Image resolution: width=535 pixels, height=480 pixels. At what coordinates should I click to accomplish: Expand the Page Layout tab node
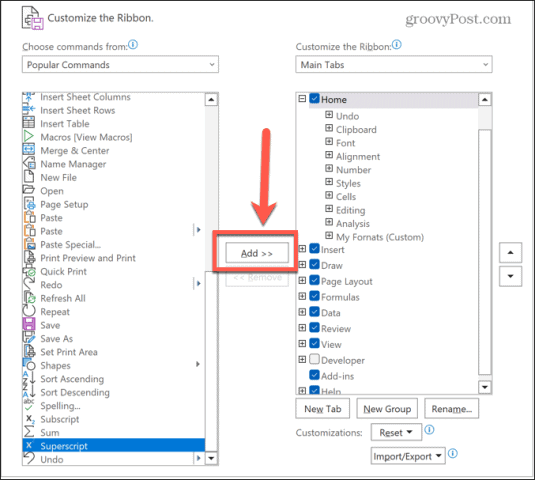(x=302, y=280)
